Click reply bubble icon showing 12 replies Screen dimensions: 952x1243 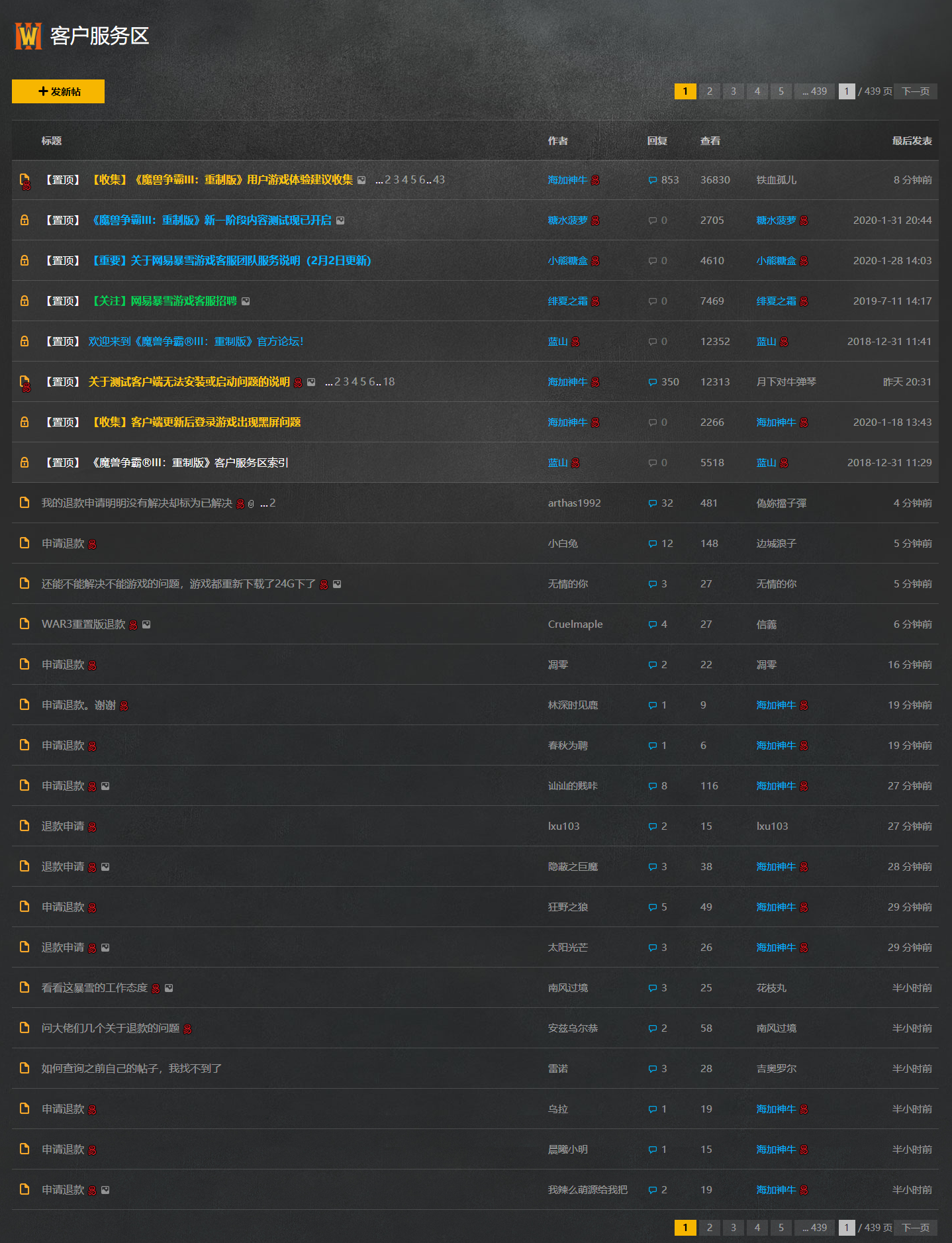[x=653, y=544]
